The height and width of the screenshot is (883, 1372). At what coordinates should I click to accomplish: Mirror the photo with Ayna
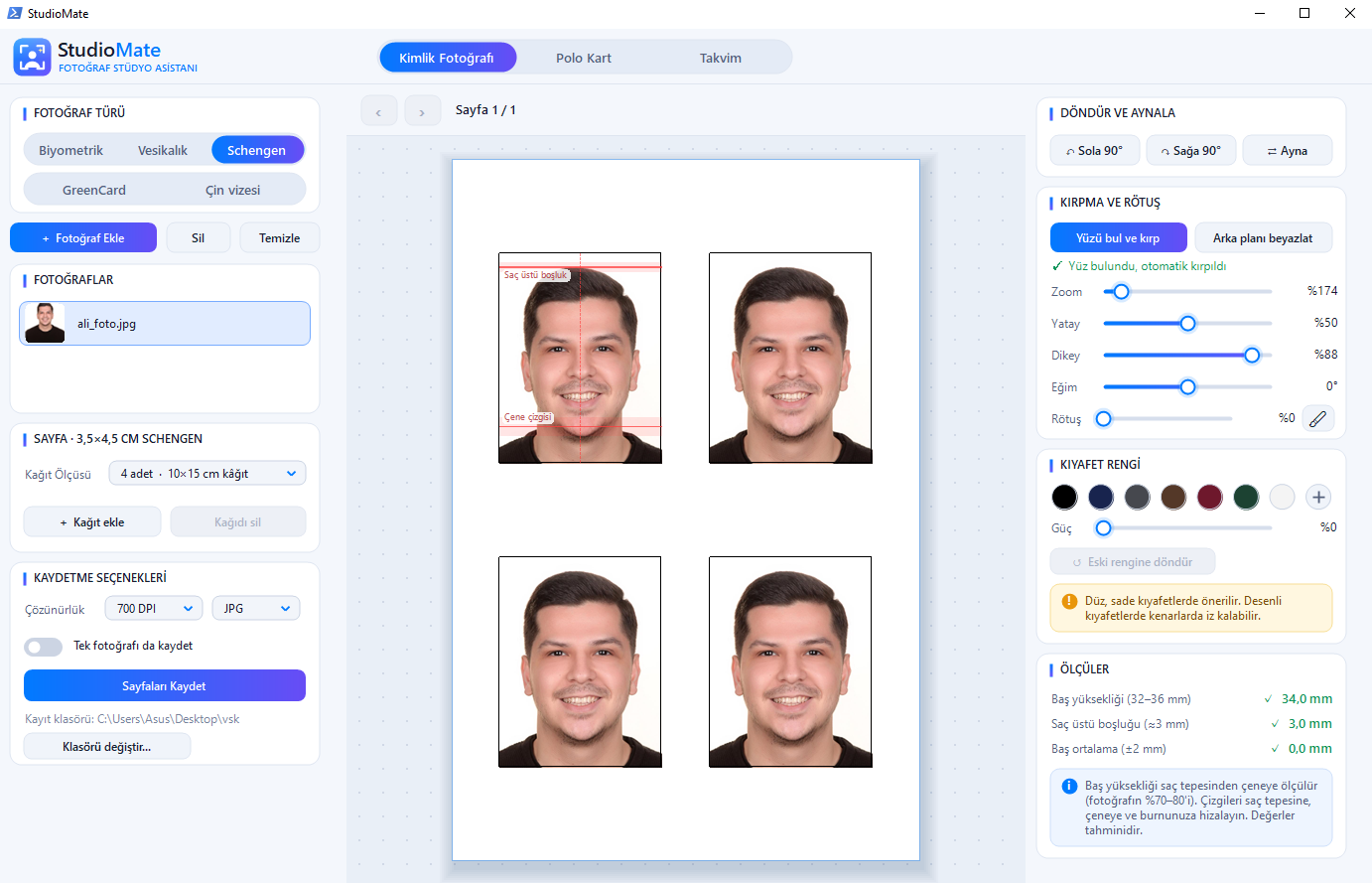(x=1288, y=151)
